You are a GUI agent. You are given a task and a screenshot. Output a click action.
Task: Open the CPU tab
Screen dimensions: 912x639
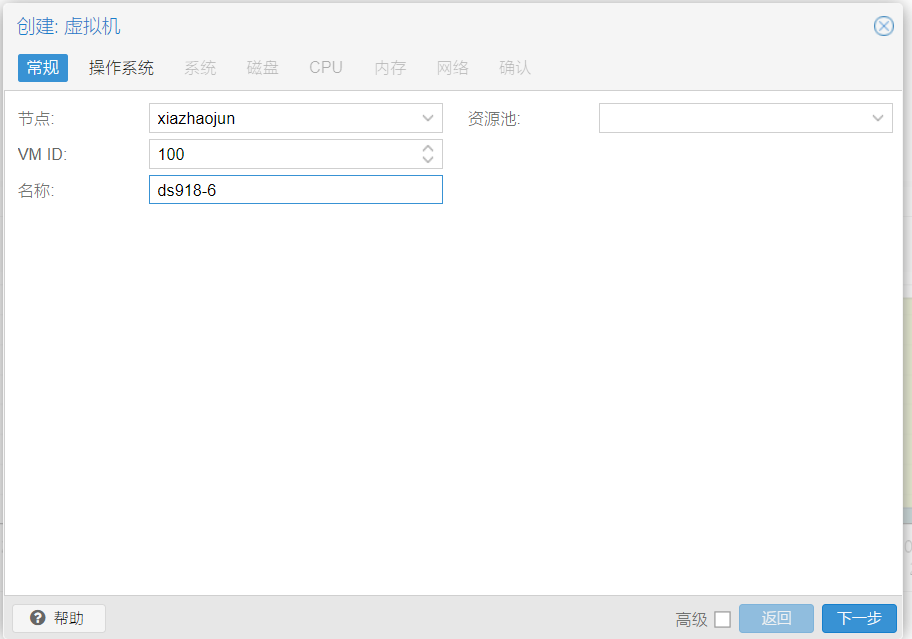pyautogui.click(x=326, y=68)
